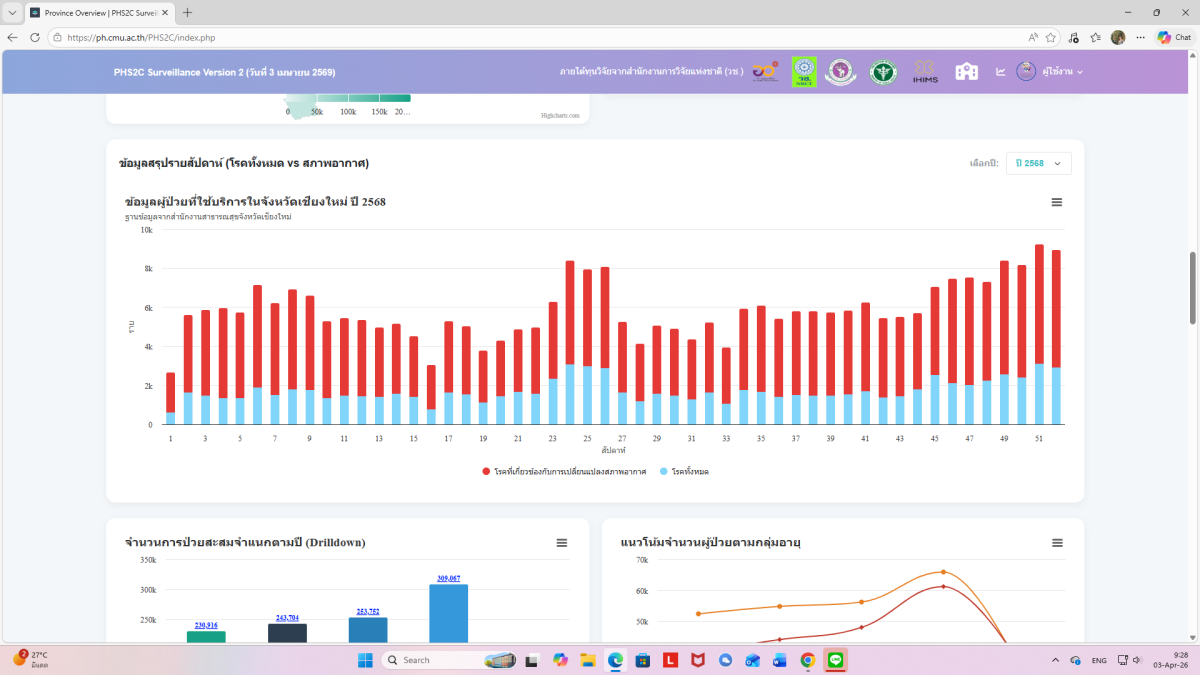Click the hospital building icon in header

coord(966,72)
